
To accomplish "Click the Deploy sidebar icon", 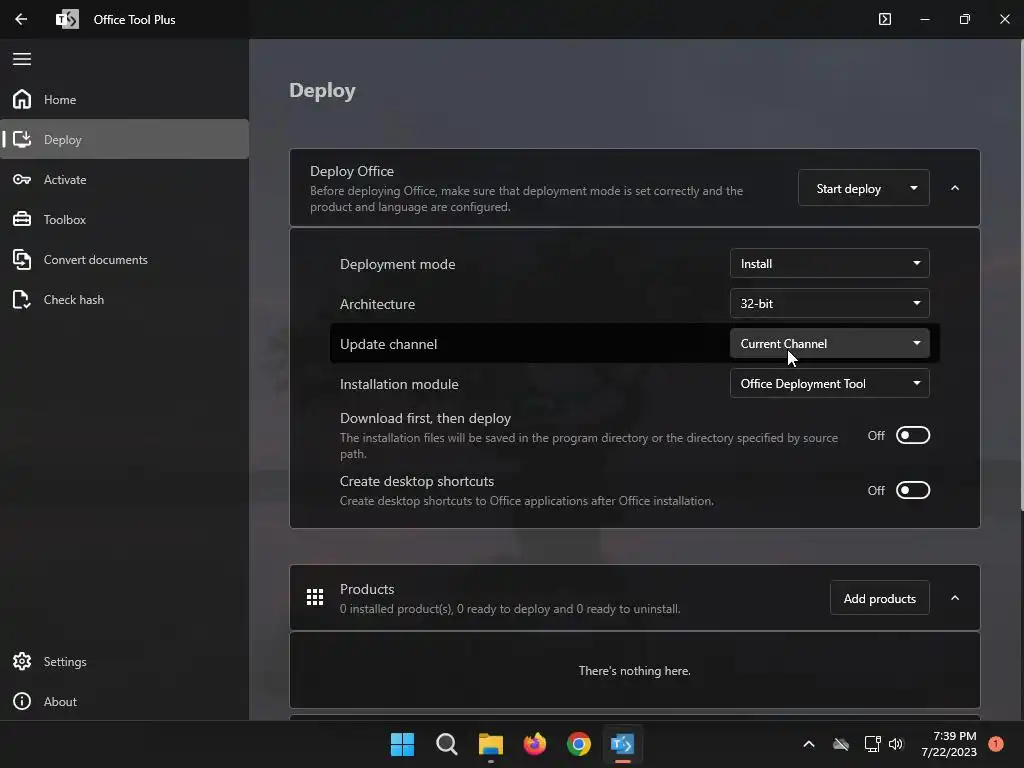I will pos(22,139).
